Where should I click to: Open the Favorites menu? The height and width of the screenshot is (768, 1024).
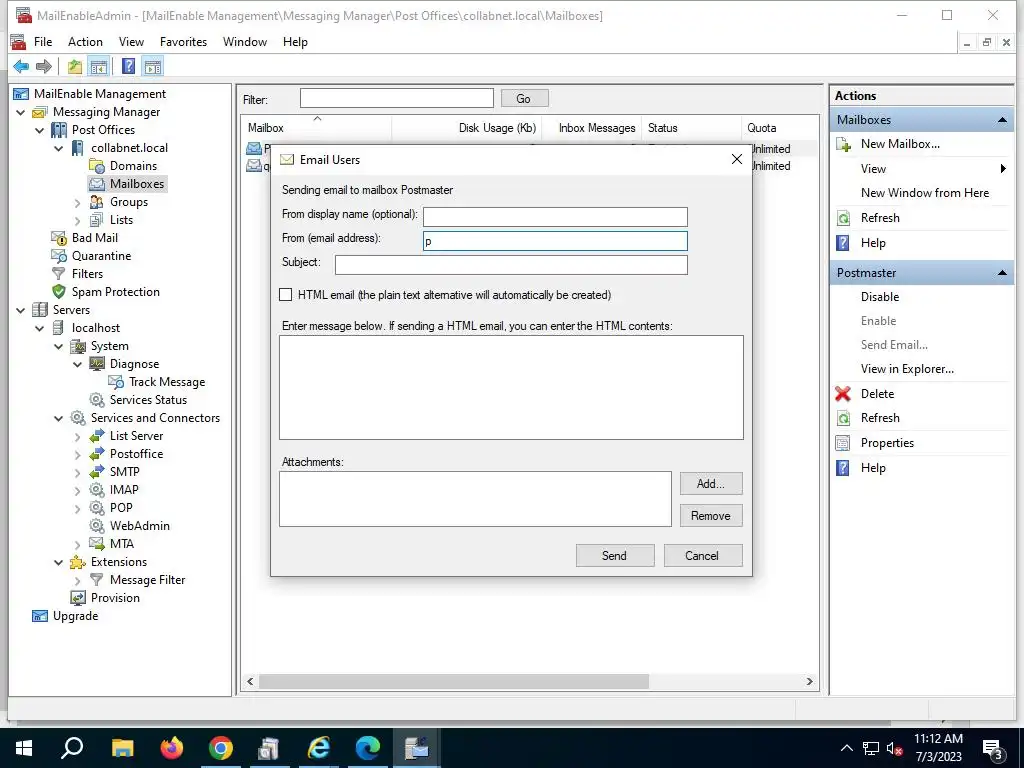(x=183, y=42)
